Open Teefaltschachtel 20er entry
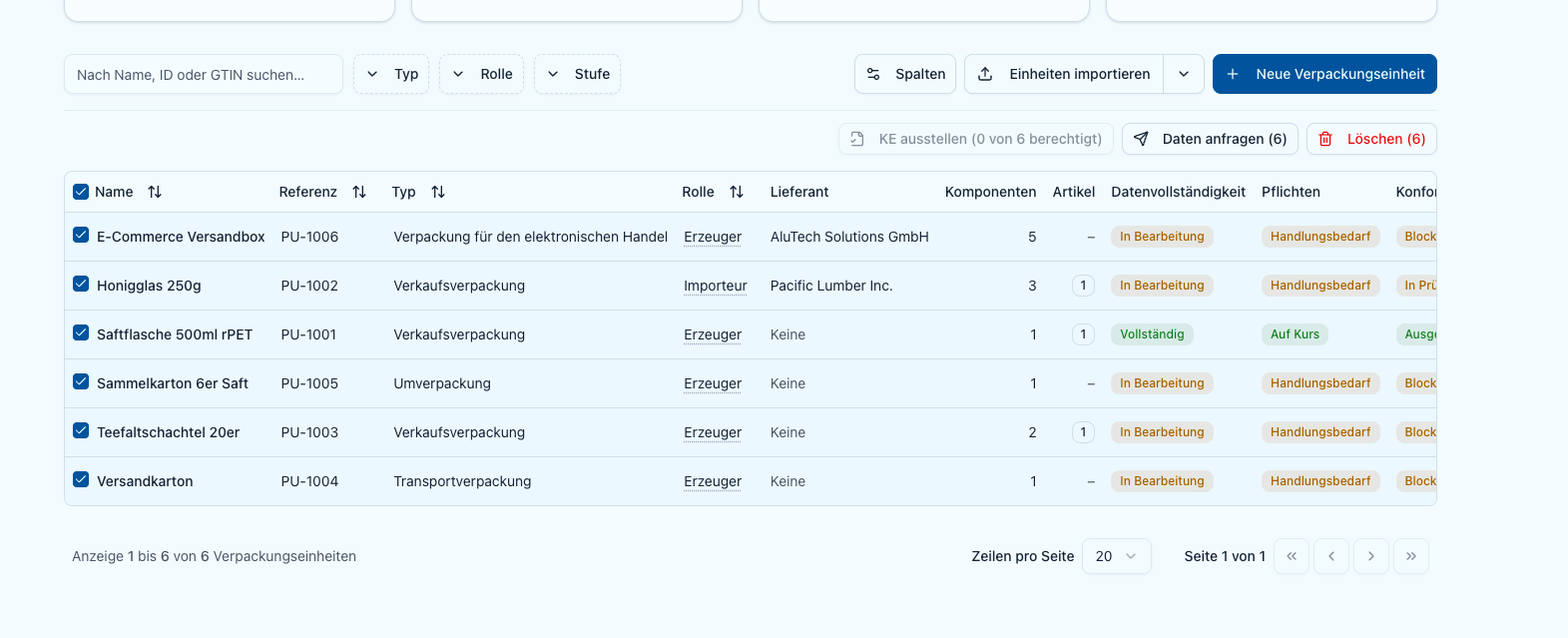The width and height of the screenshot is (1568, 638). coord(169,432)
